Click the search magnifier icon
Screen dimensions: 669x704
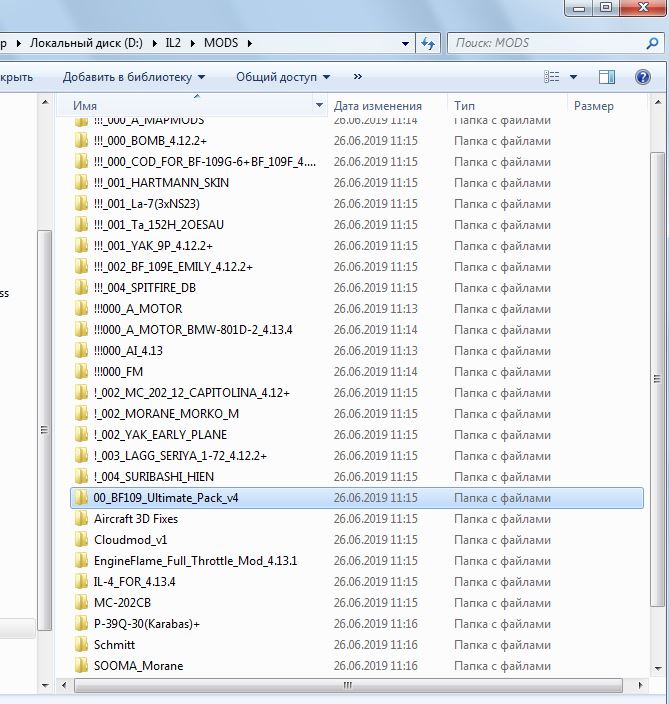click(652, 44)
